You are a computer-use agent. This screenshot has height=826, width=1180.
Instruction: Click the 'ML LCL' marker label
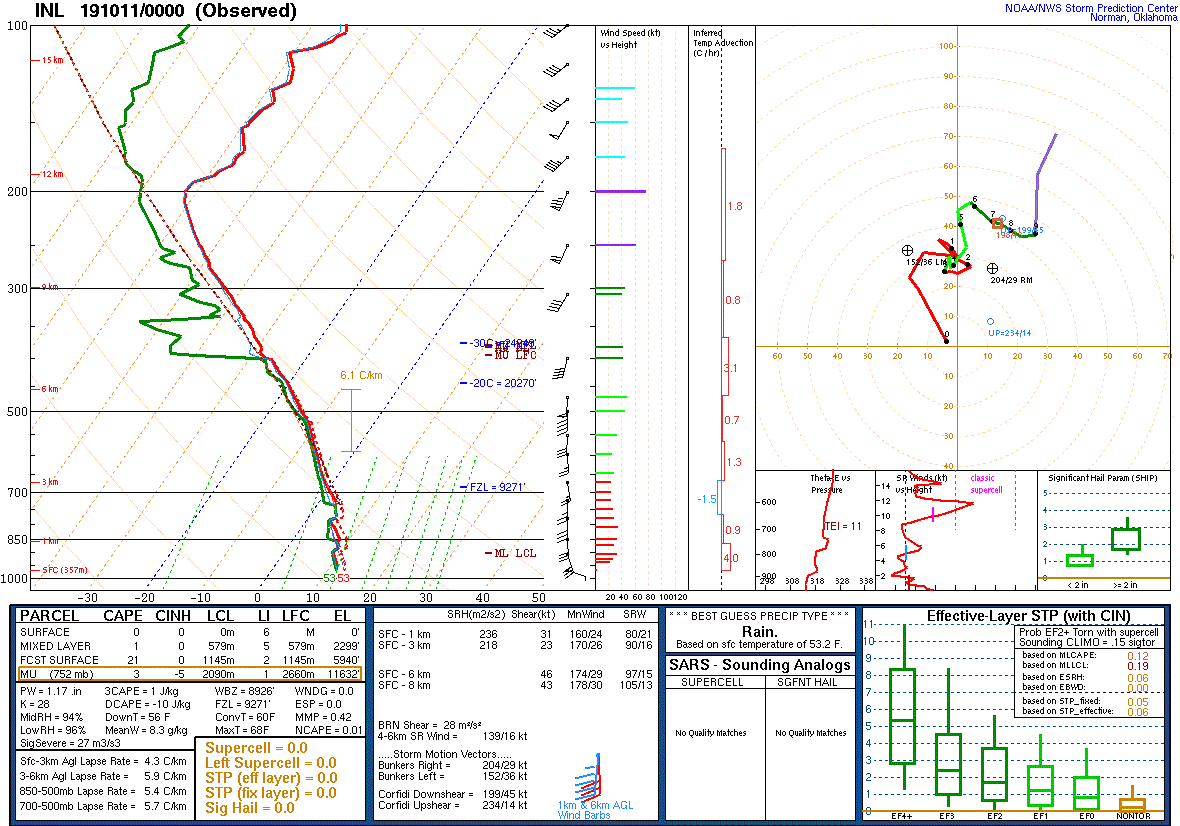(511, 553)
